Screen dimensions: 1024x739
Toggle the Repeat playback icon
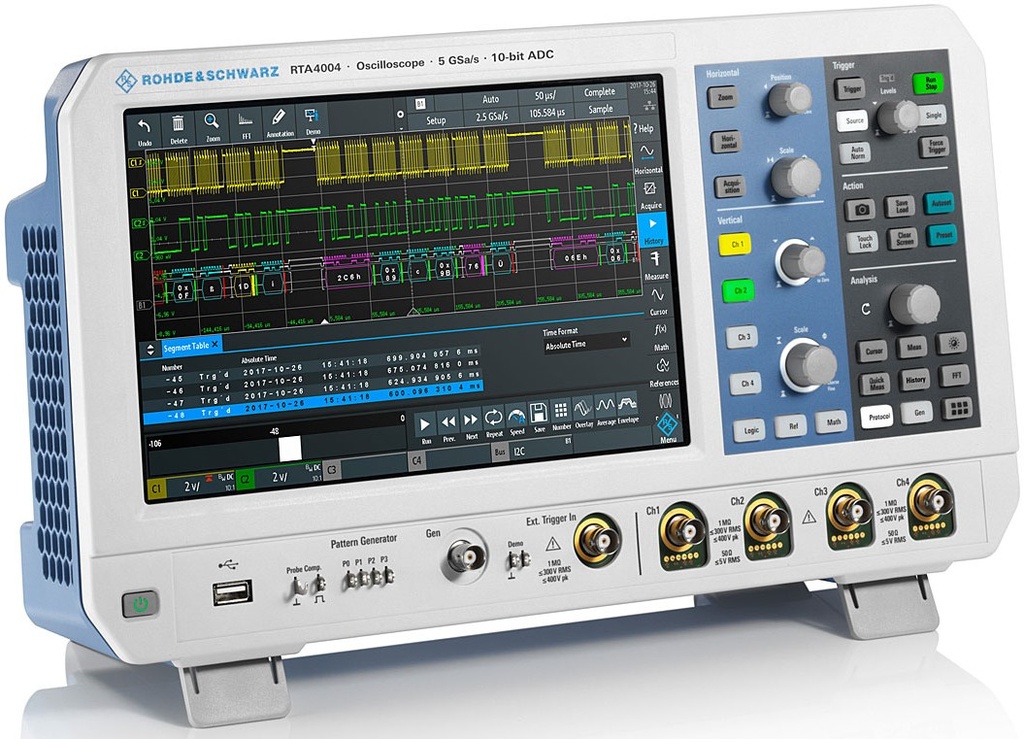pos(494,421)
